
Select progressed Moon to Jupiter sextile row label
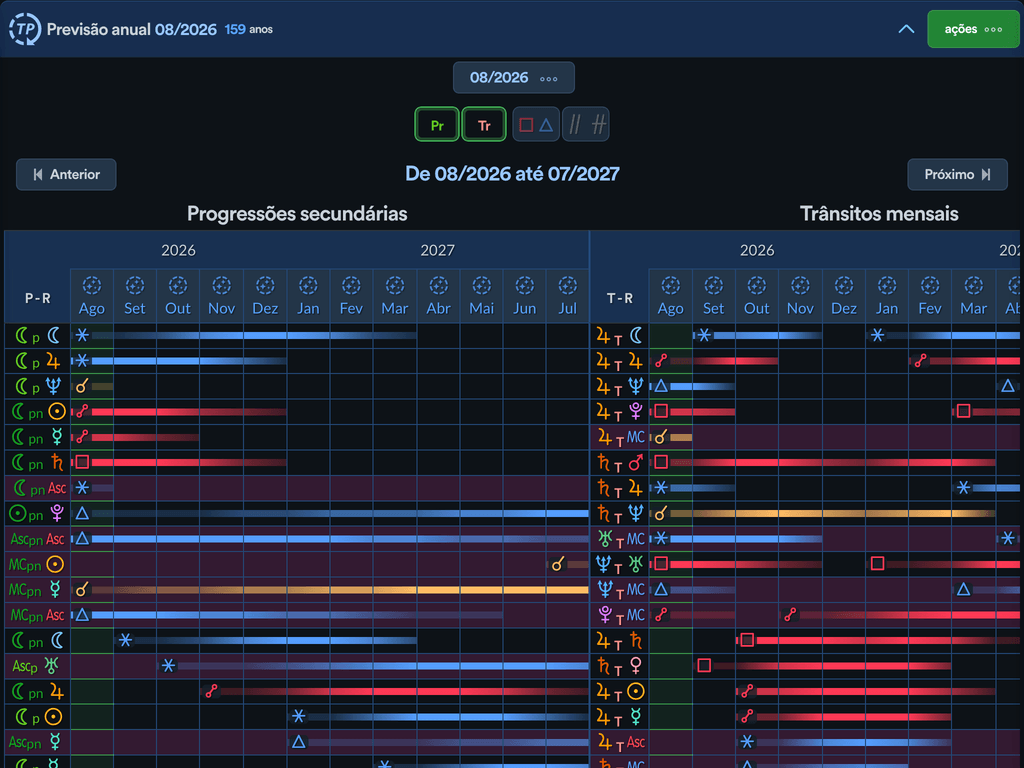pyautogui.click(x=38, y=360)
